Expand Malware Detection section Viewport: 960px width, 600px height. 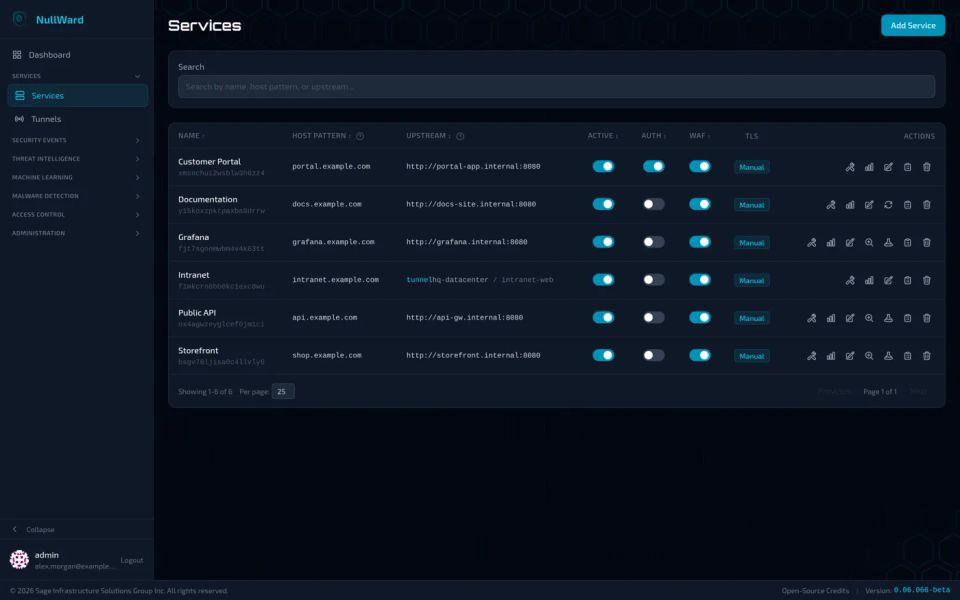(x=77, y=196)
